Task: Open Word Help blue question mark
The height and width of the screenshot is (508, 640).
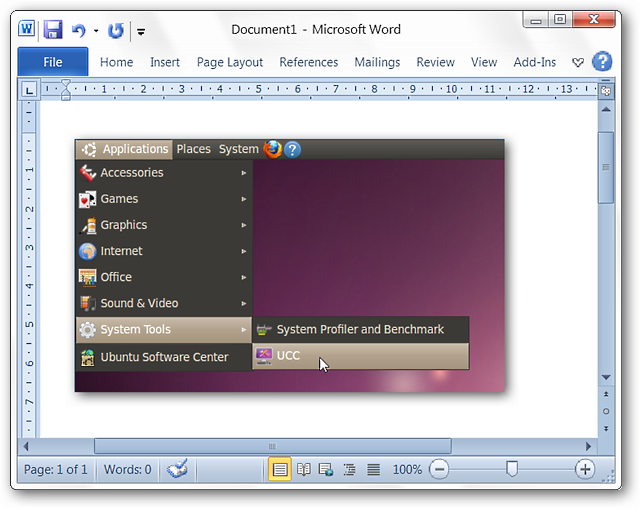Action: tap(602, 62)
